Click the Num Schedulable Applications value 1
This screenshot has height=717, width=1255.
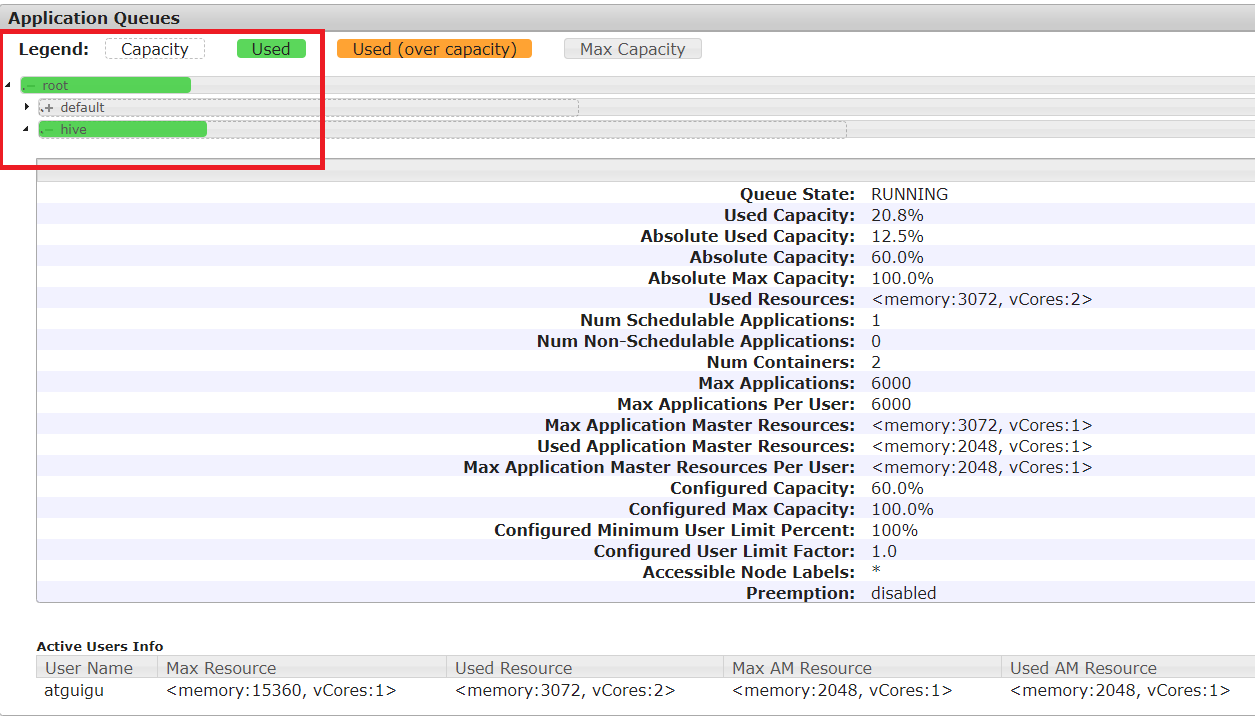coord(876,320)
